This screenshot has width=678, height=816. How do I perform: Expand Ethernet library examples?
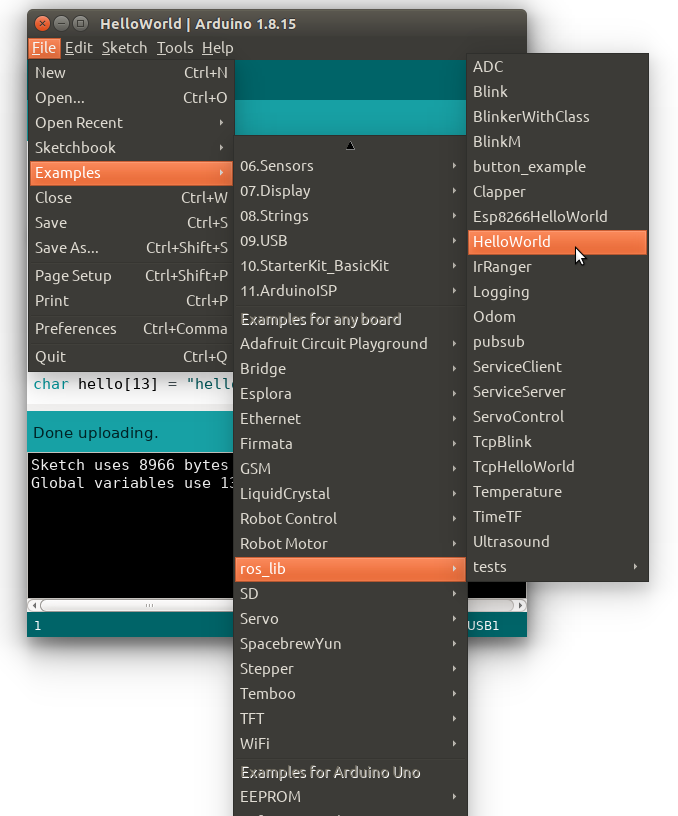coord(350,419)
